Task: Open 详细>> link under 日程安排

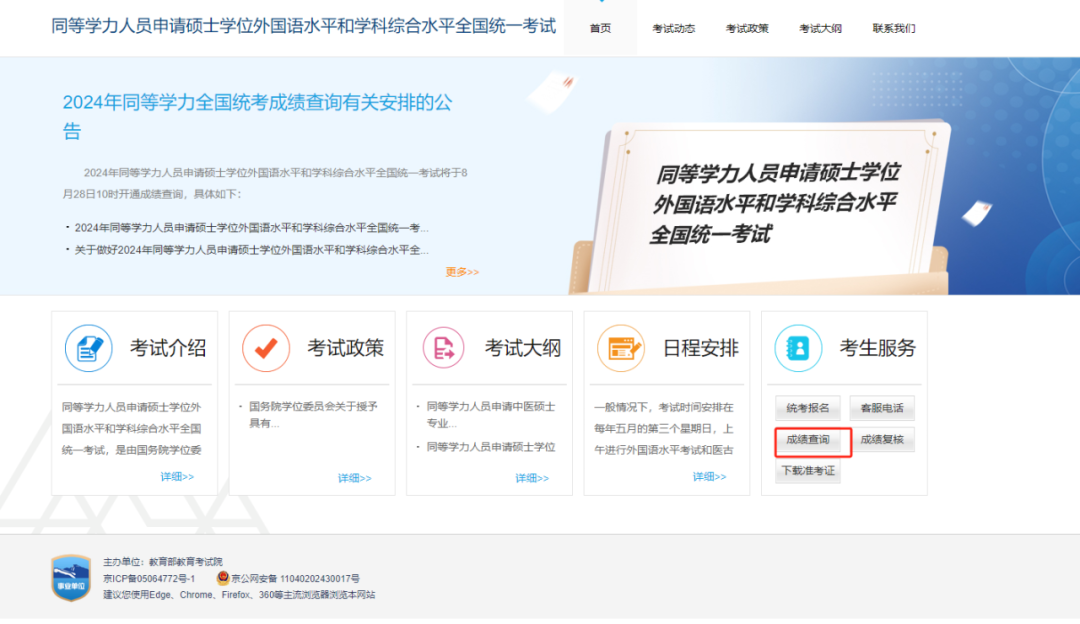Action: pyautogui.click(x=709, y=477)
